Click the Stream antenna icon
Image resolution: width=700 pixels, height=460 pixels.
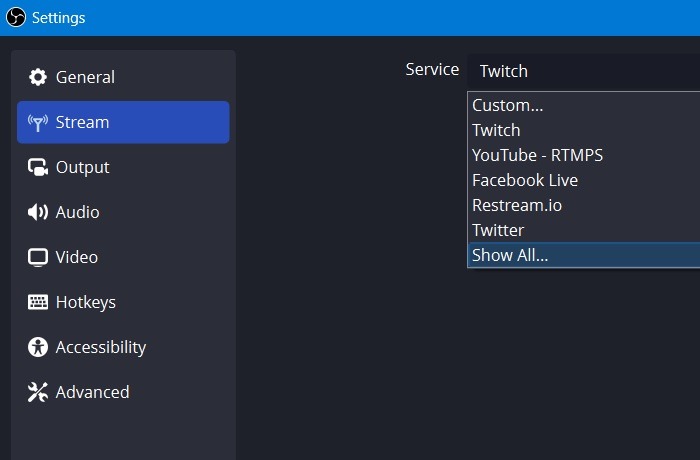(x=38, y=122)
